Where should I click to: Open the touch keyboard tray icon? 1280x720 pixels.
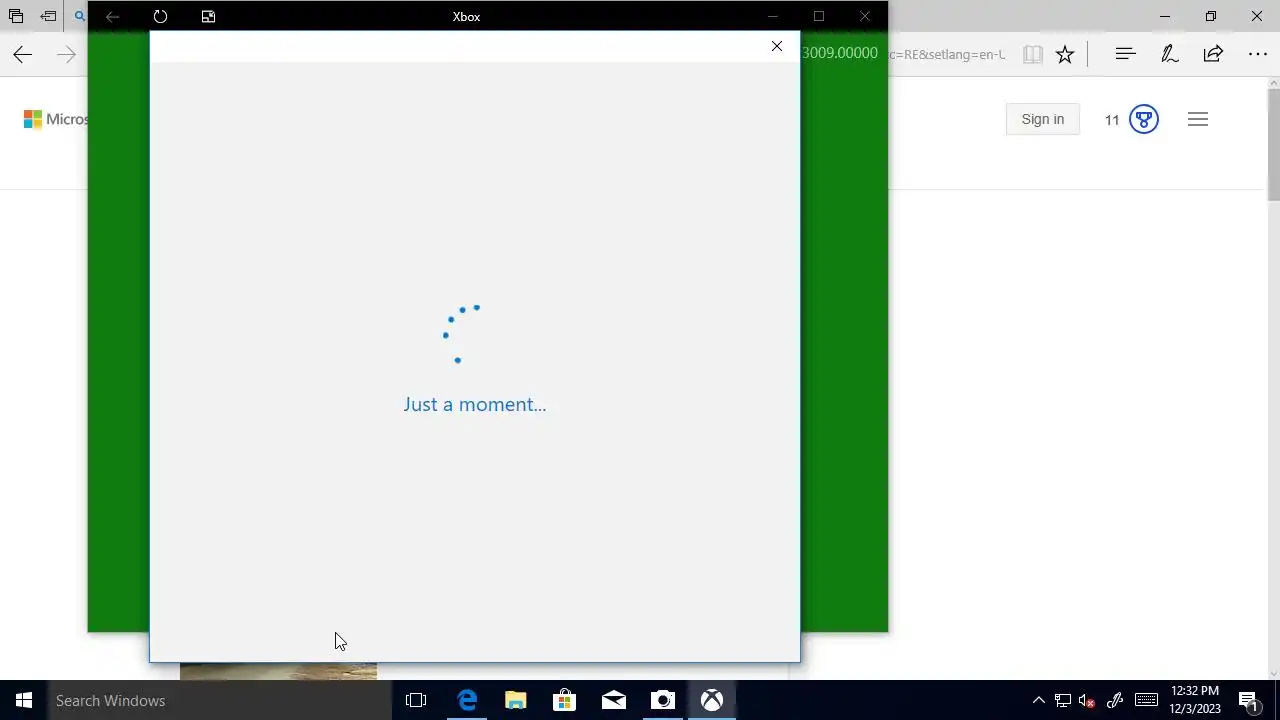pyautogui.click(x=1147, y=700)
